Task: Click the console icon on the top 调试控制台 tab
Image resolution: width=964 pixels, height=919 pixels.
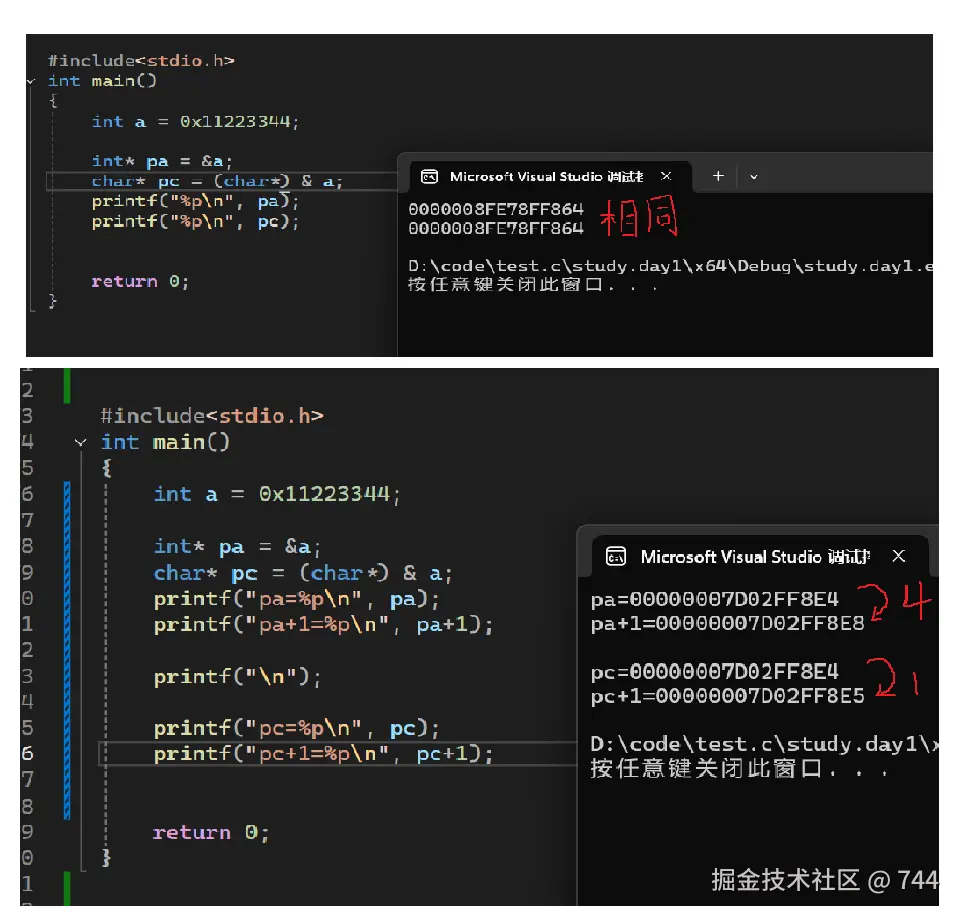Action: (x=428, y=175)
